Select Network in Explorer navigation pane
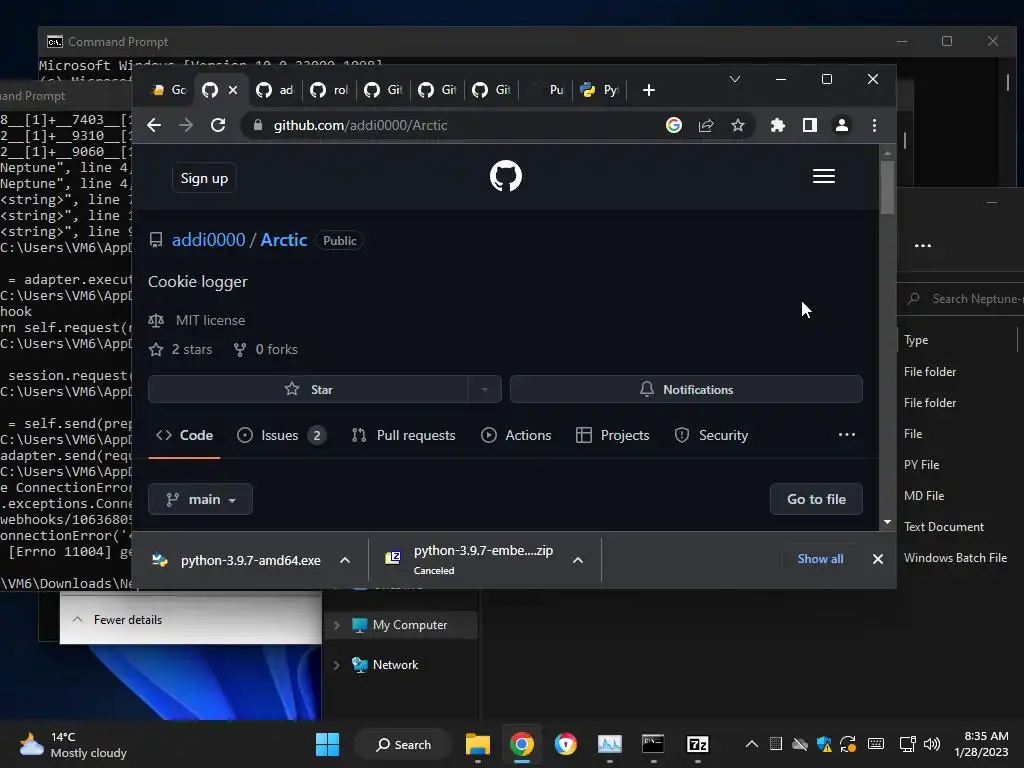This screenshot has height=768, width=1024. tap(395, 665)
